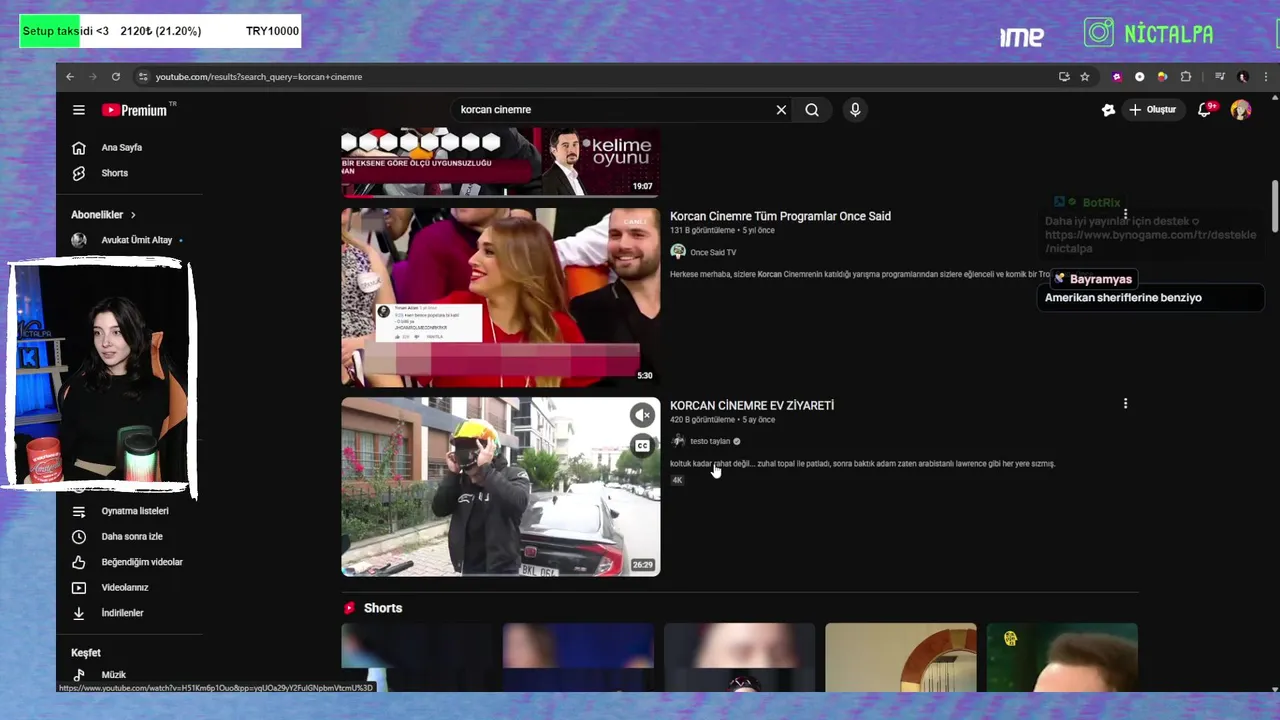Image resolution: width=1280 pixels, height=720 pixels.
Task: Click the Keşfet section heading
Action: coord(86,653)
